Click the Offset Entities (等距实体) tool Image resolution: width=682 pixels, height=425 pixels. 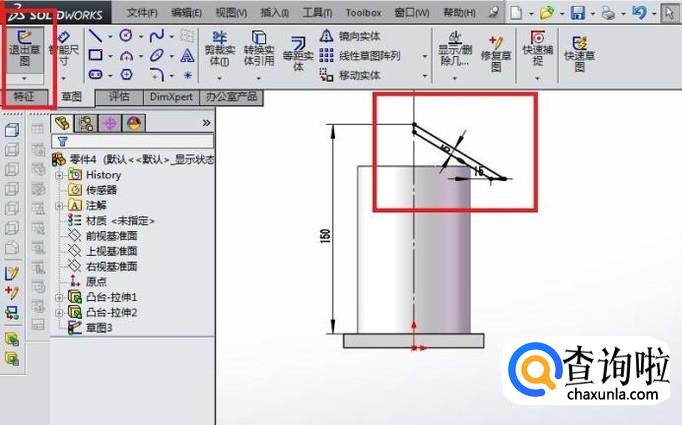click(298, 54)
